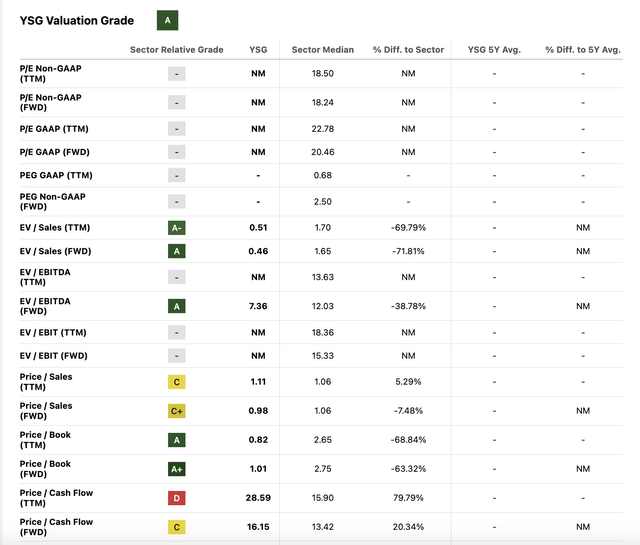Select the Price / Book (TTM) row label
This screenshot has width=640, height=545.
point(45,440)
